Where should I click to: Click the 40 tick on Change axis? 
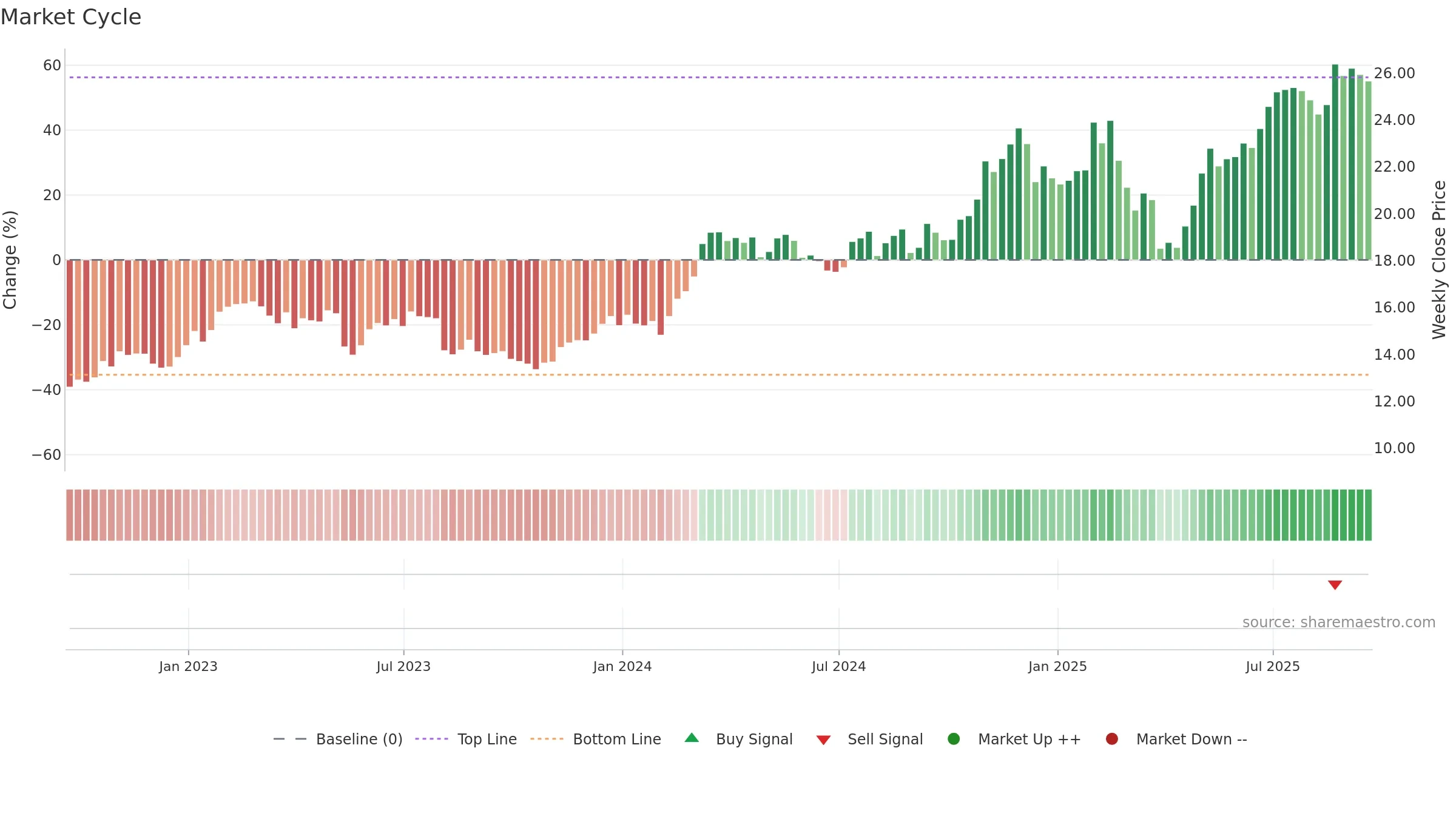[x=52, y=130]
